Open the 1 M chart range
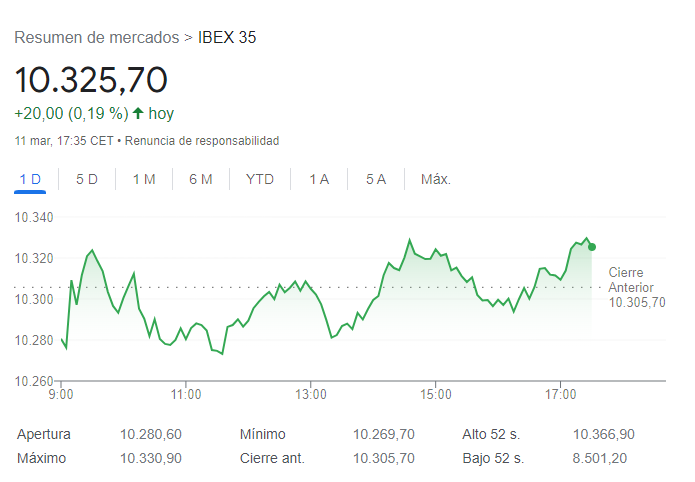 144,179
